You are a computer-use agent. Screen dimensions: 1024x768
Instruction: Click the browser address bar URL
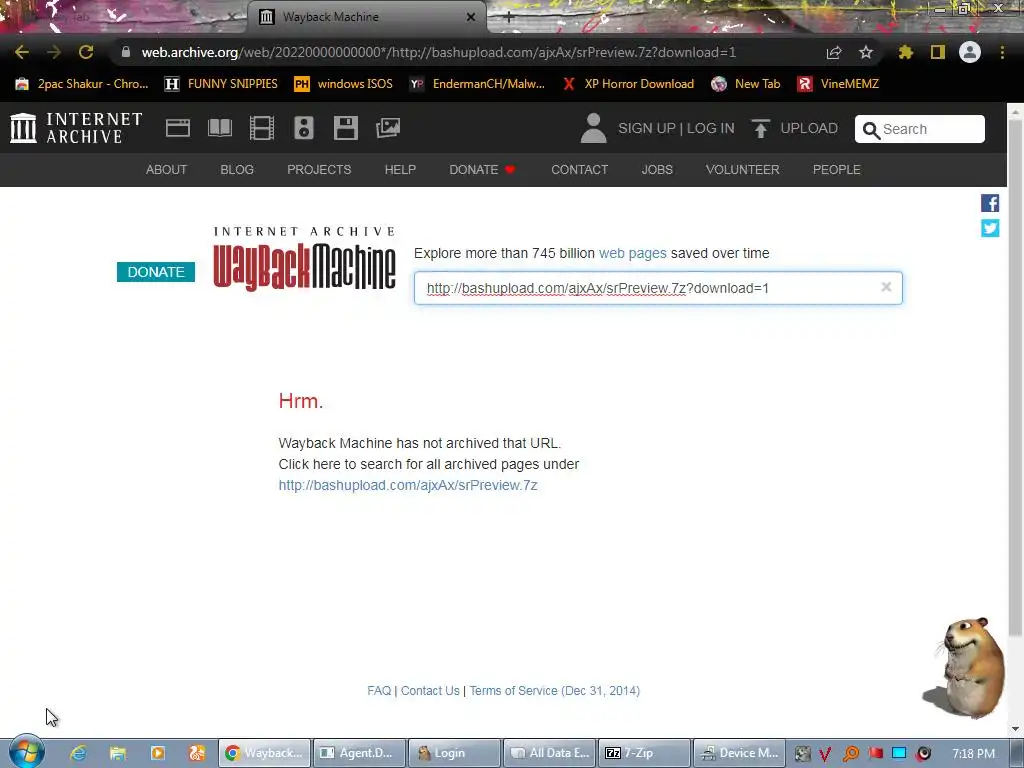point(439,52)
